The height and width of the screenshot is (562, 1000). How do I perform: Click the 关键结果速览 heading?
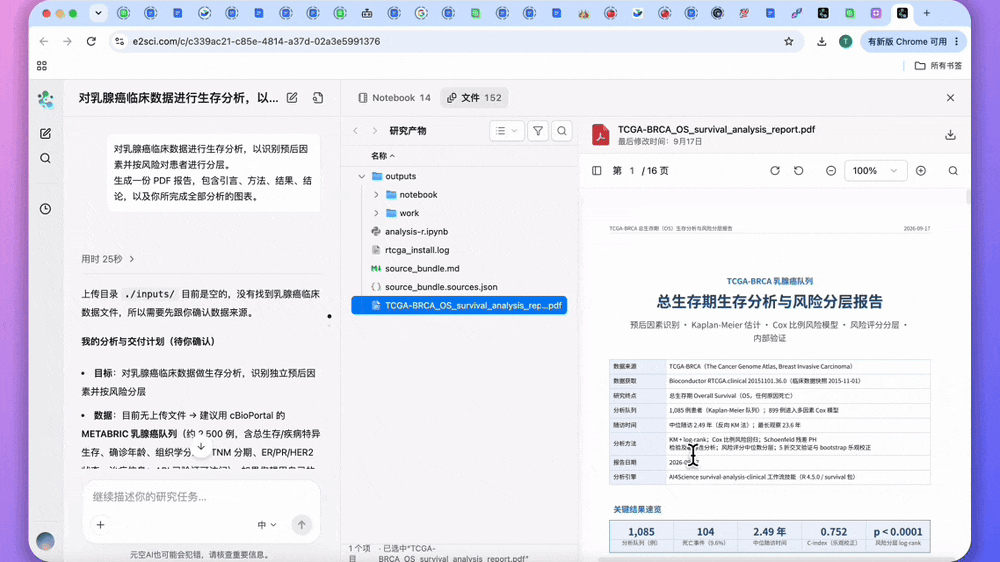tap(637, 509)
